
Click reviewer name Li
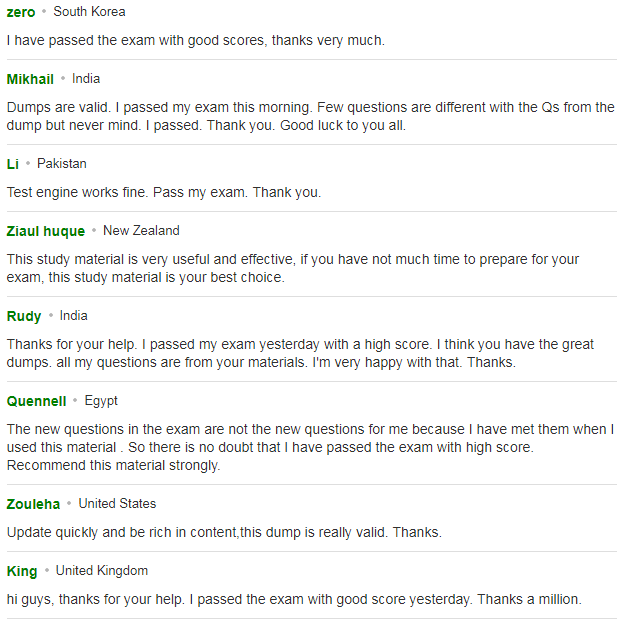[x=13, y=164]
